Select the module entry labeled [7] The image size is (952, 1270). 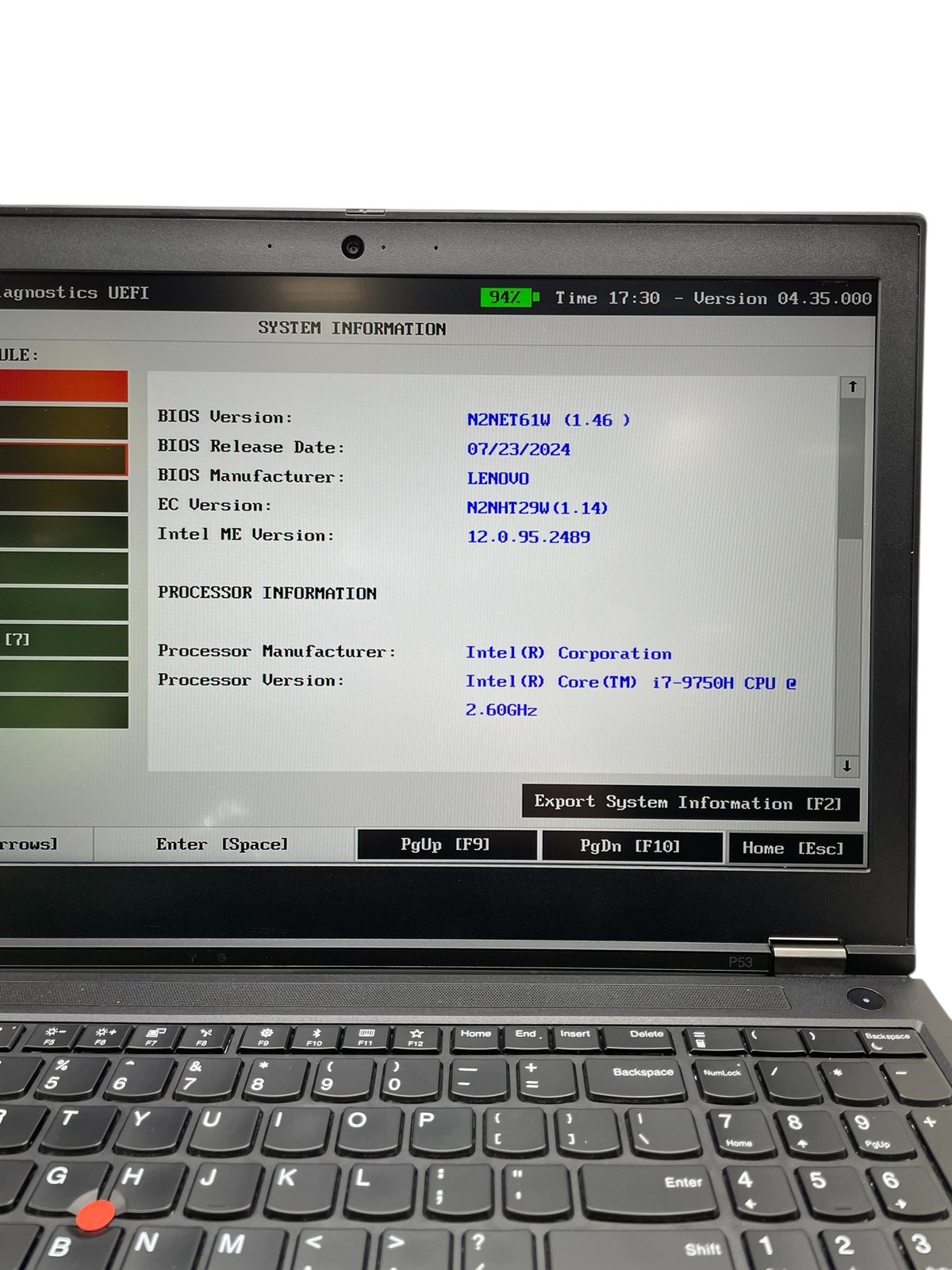63,640
